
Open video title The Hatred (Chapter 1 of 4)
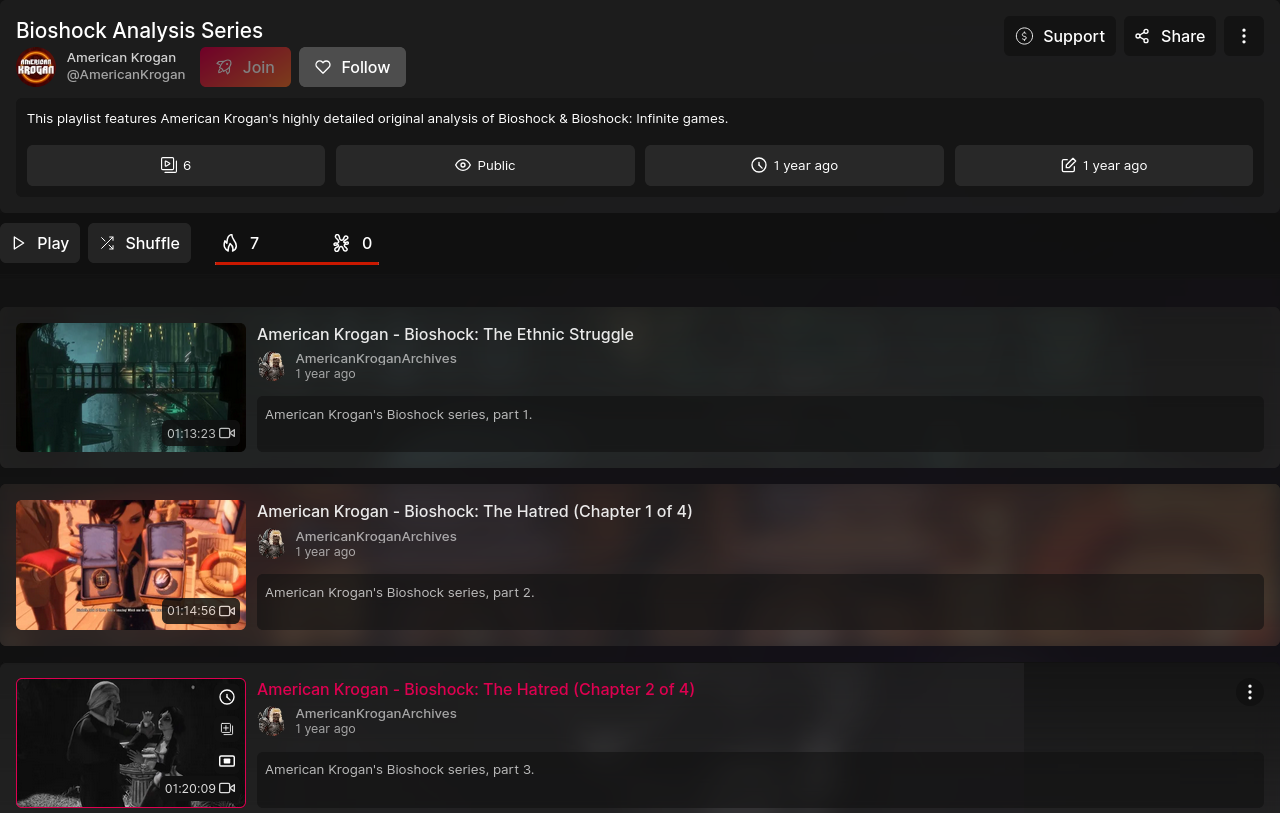pyautogui.click(x=475, y=511)
